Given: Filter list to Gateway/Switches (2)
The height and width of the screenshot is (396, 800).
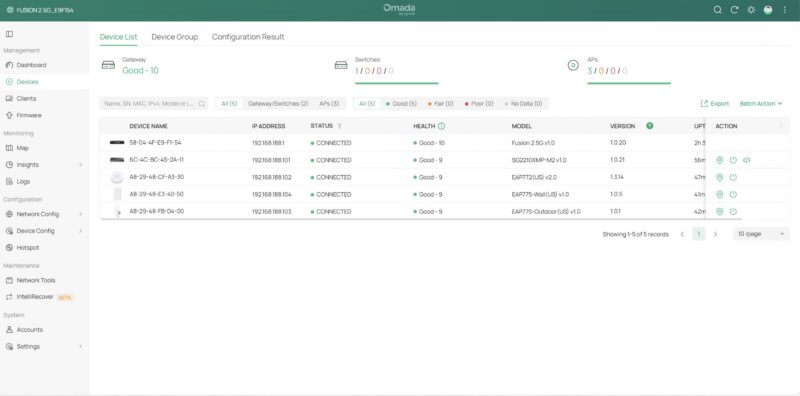Looking at the screenshot, I should point(278,104).
